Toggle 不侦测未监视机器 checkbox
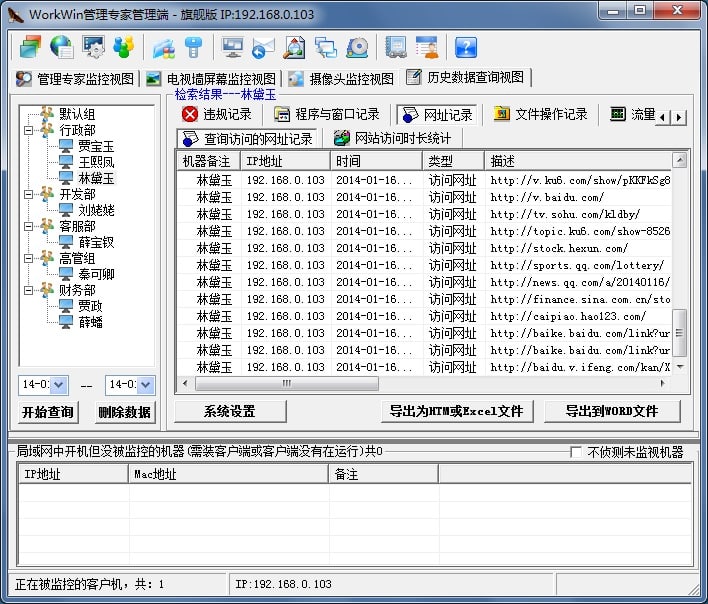 [x=576, y=452]
